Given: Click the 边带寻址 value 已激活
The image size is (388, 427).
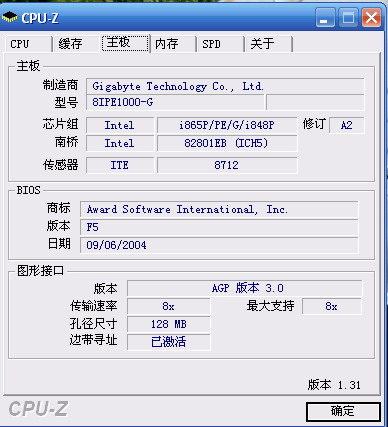Looking at the screenshot, I should coord(169,342).
